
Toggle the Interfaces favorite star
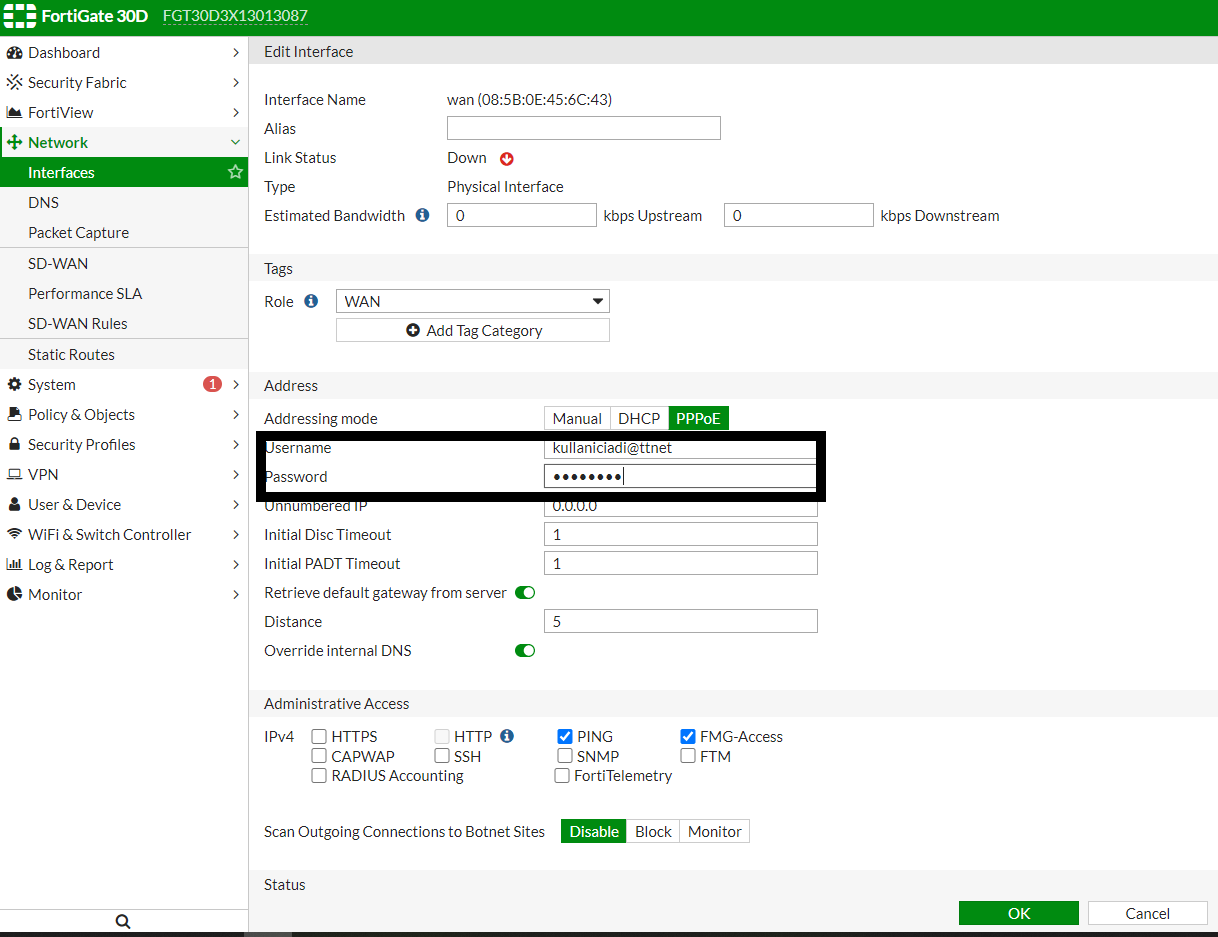[x=235, y=172]
